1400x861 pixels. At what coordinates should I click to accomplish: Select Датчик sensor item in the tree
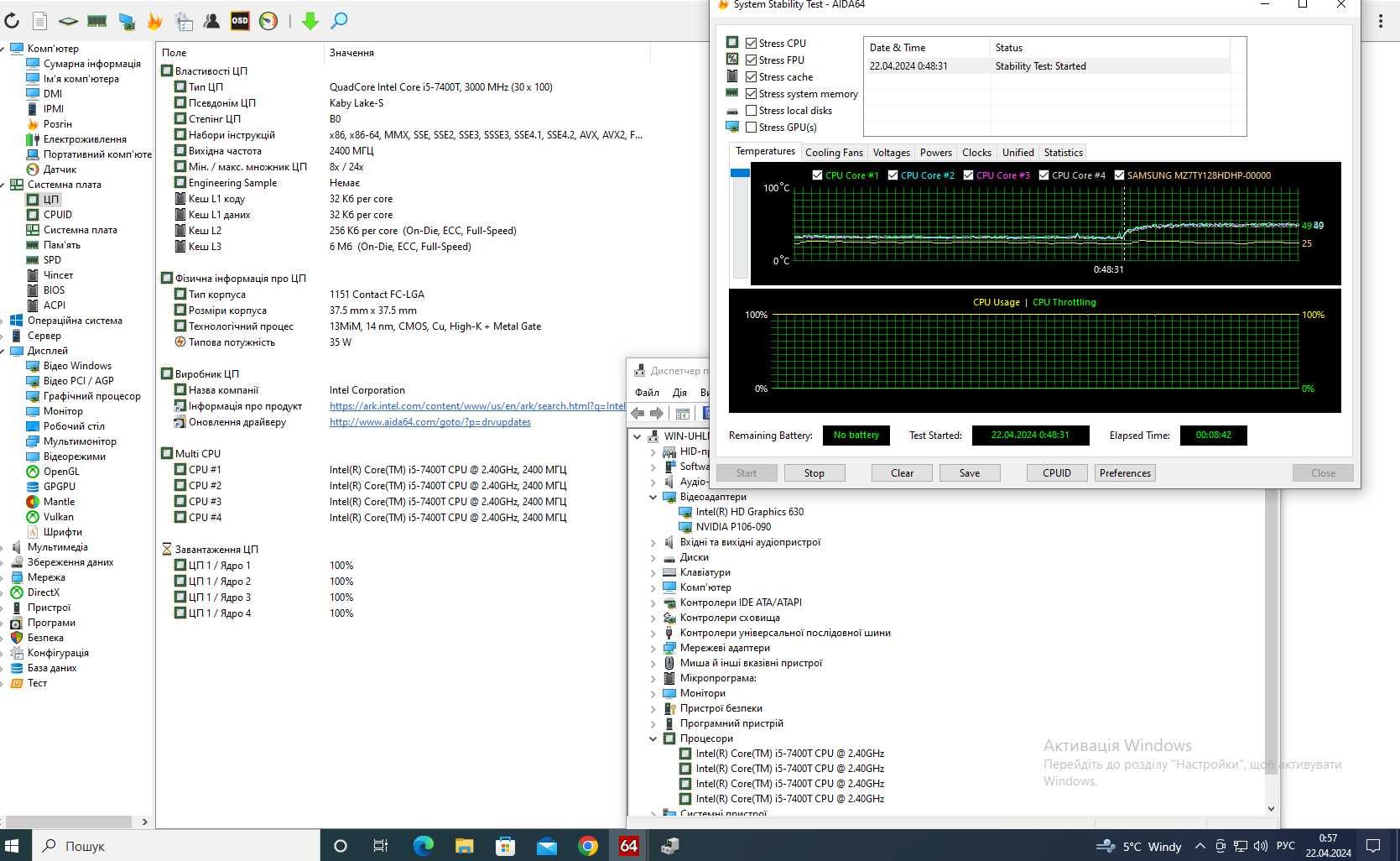pos(60,170)
